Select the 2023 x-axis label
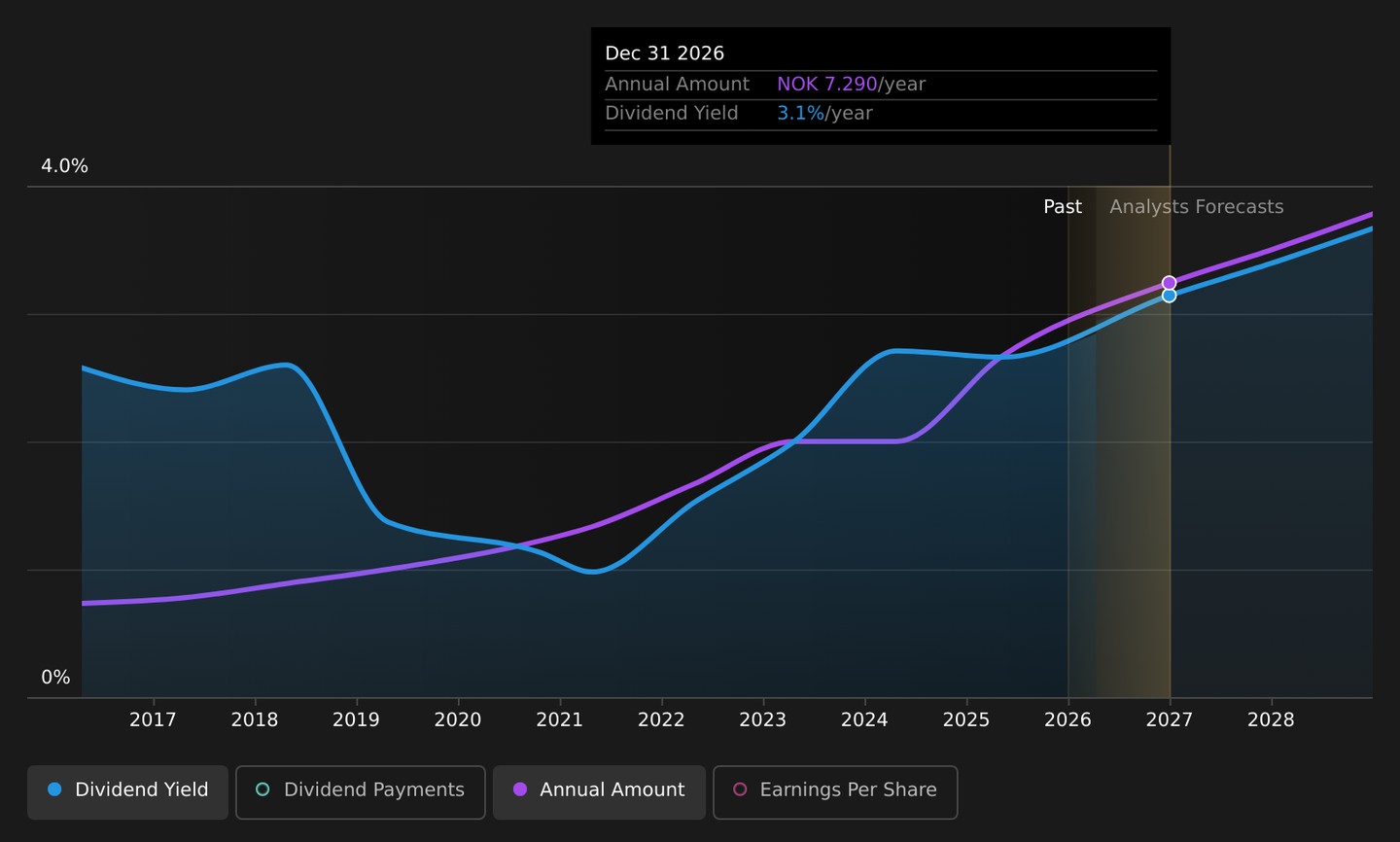 763,720
